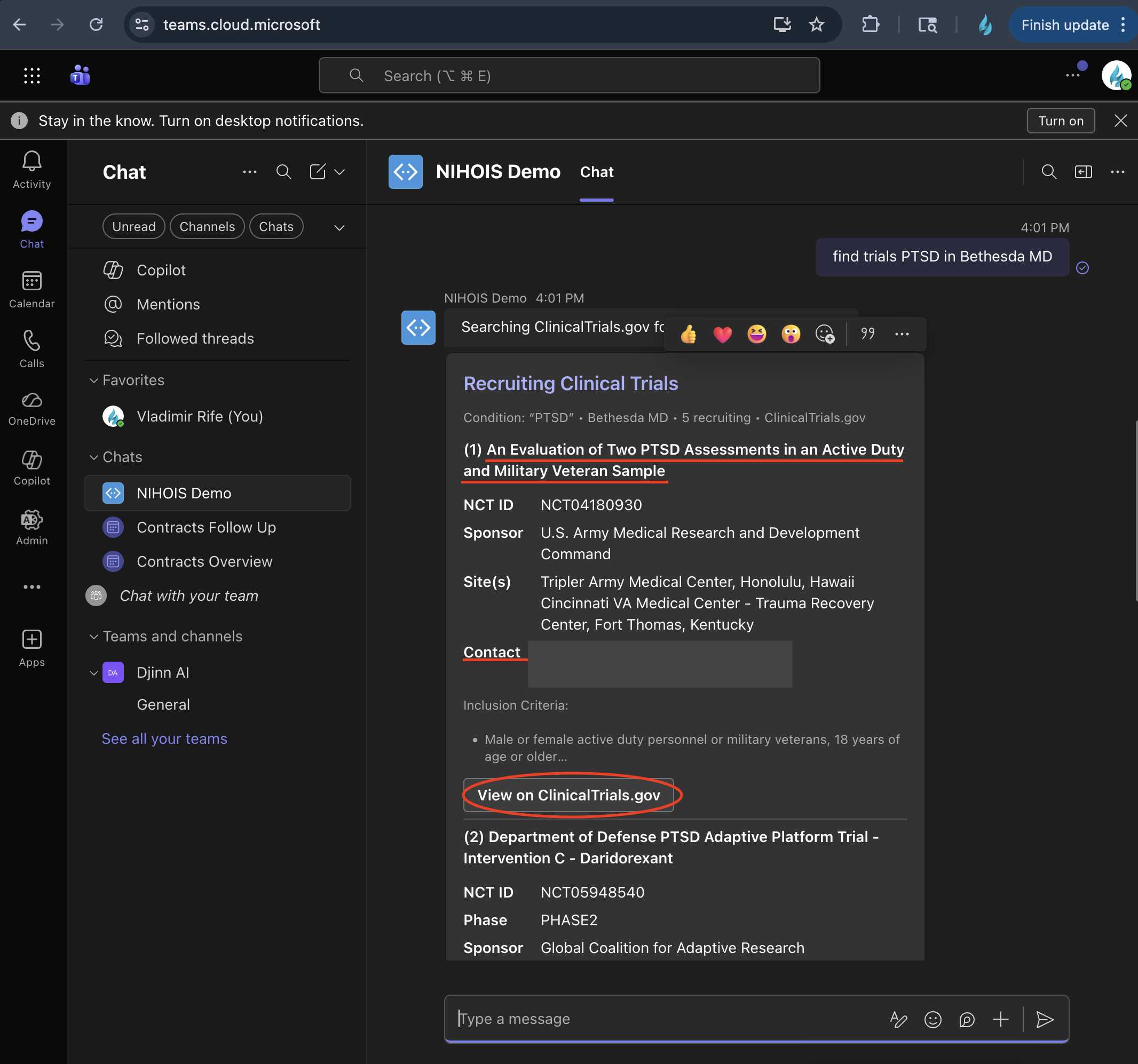This screenshot has height=1064, width=1138.
Task: Click the Microsoft Teams logo icon
Action: 80,76
